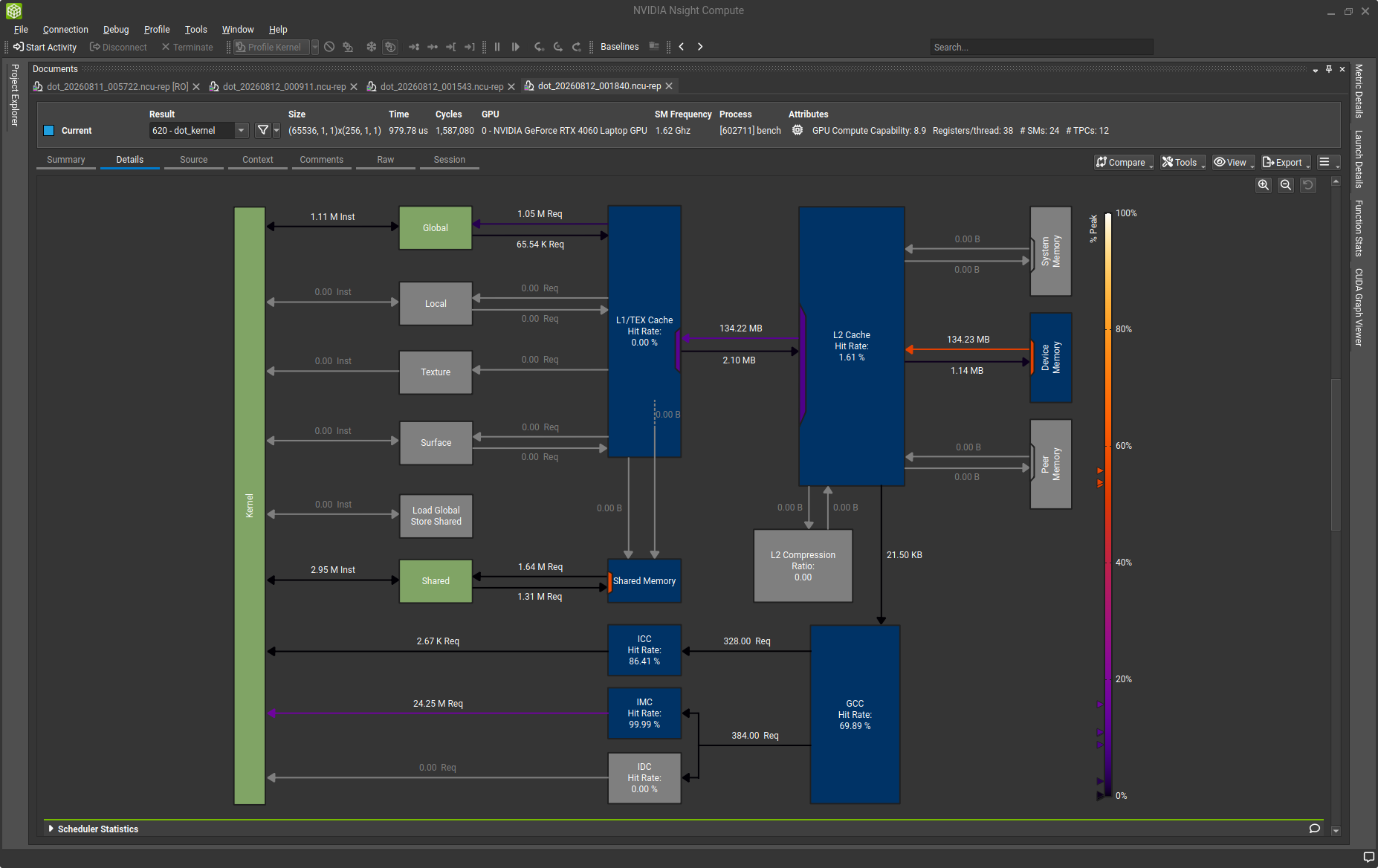This screenshot has width=1378, height=868.
Task: Open the Metric Details side panel
Action: (x=1359, y=91)
